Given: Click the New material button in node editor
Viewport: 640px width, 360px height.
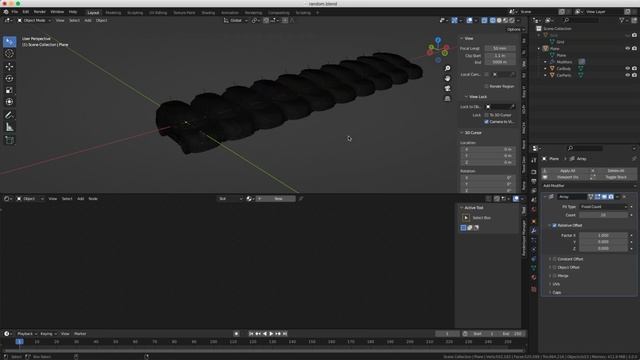Looking at the screenshot, I should (276, 199).
